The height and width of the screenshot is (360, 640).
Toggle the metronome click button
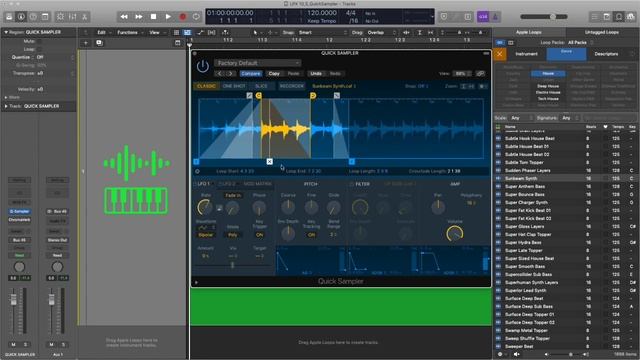pyautogui.click(x=495, y=17)
